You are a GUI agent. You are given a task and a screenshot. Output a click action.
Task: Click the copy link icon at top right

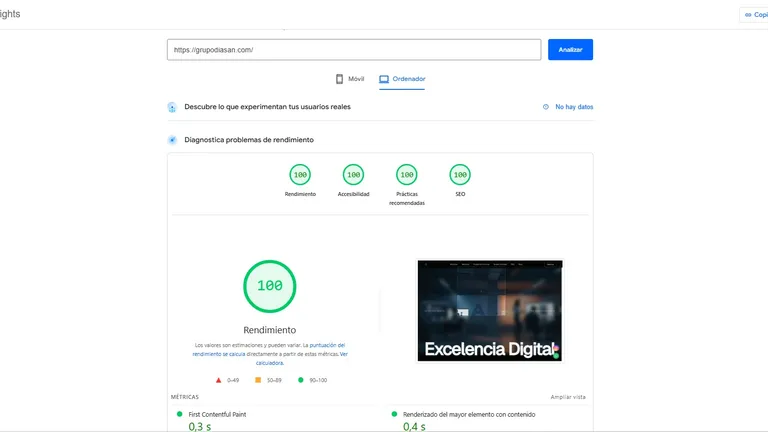747,15
